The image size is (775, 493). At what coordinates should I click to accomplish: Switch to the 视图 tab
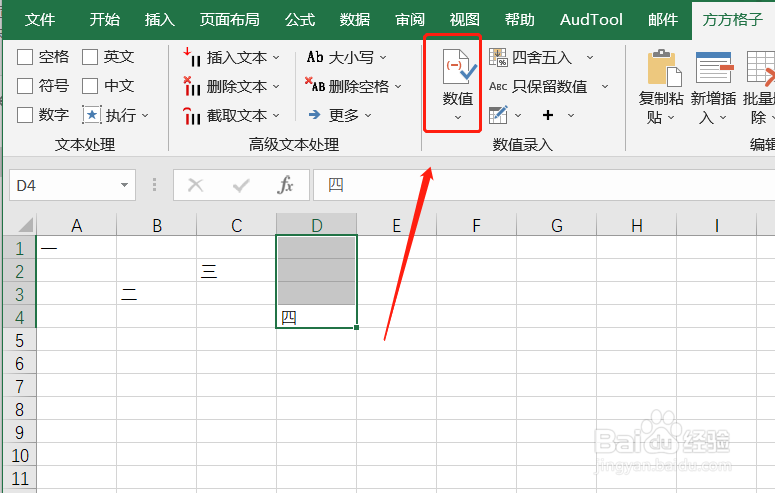coord(465,20)
